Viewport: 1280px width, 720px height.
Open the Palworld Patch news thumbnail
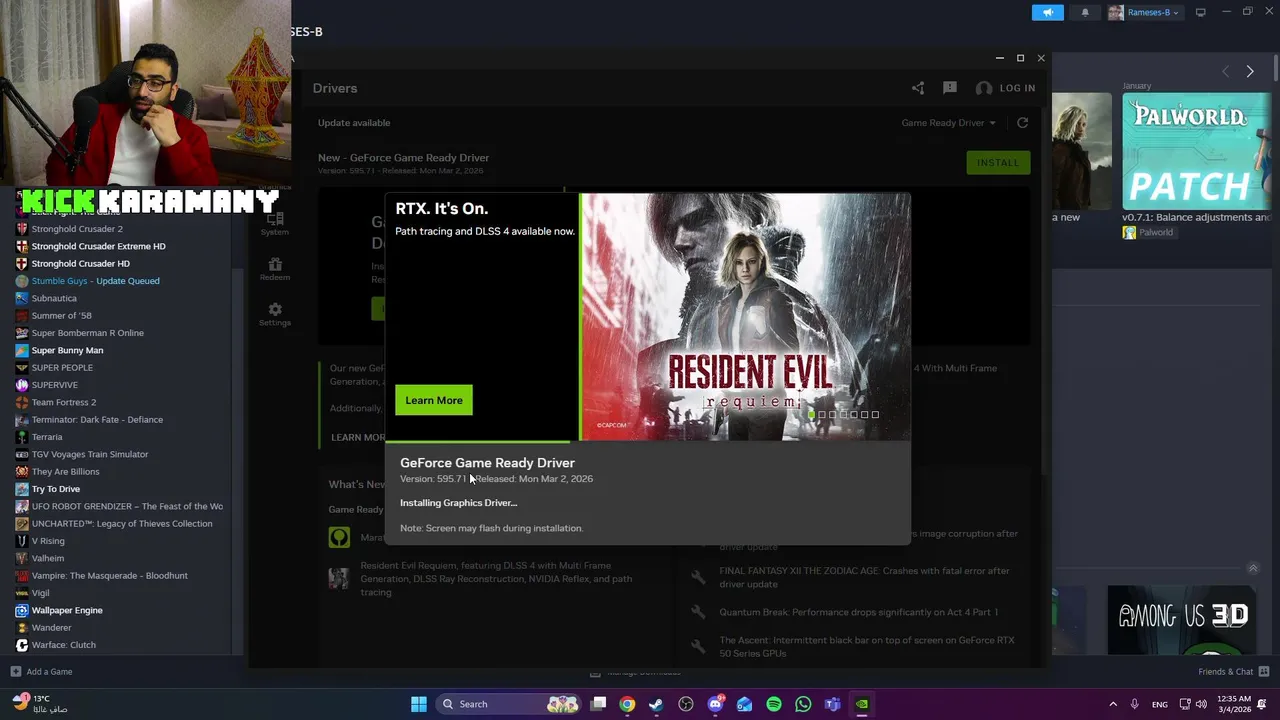pyautogui.click(x=1196, y=151)
